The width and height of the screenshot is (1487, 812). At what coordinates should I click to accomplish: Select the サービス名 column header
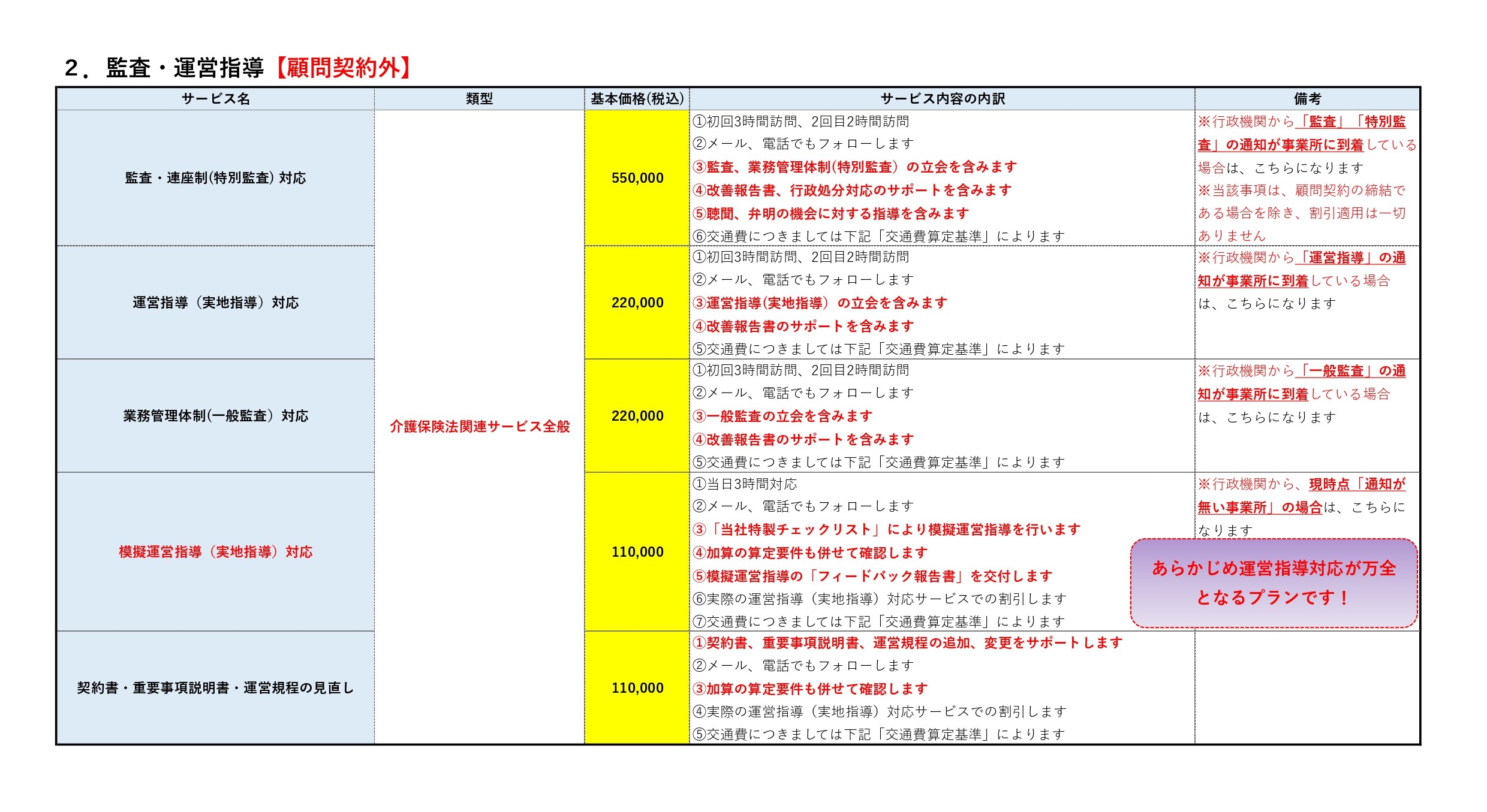click(x=216, y=99)
